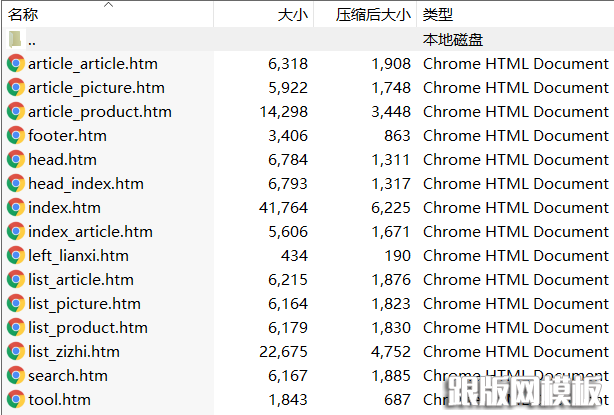This screenshot has width=614, height=415.
Task: Sort by the 类型 column header
Action: pos(438,15)
